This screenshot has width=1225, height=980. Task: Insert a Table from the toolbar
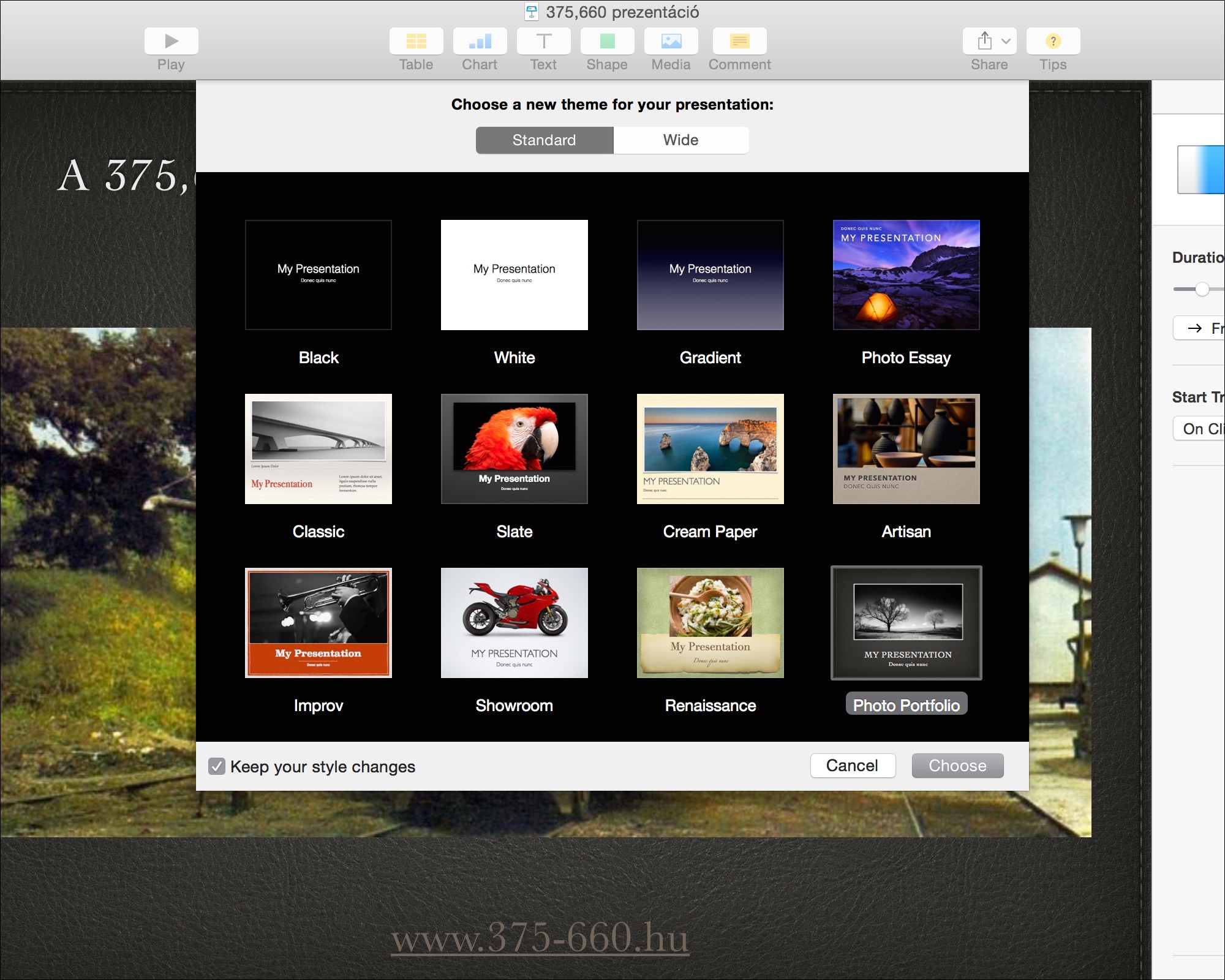tap(416, 41)
